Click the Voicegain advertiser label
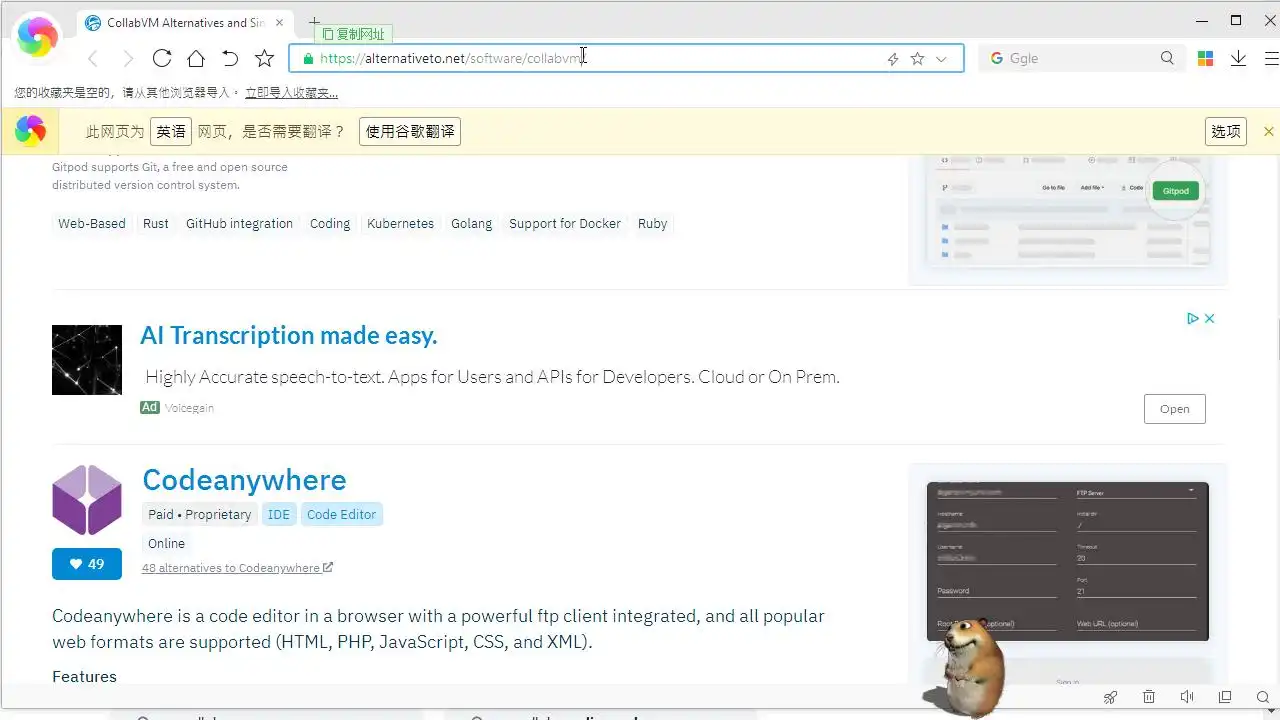This screenshot has width=1280, height=720. point(189,408)
